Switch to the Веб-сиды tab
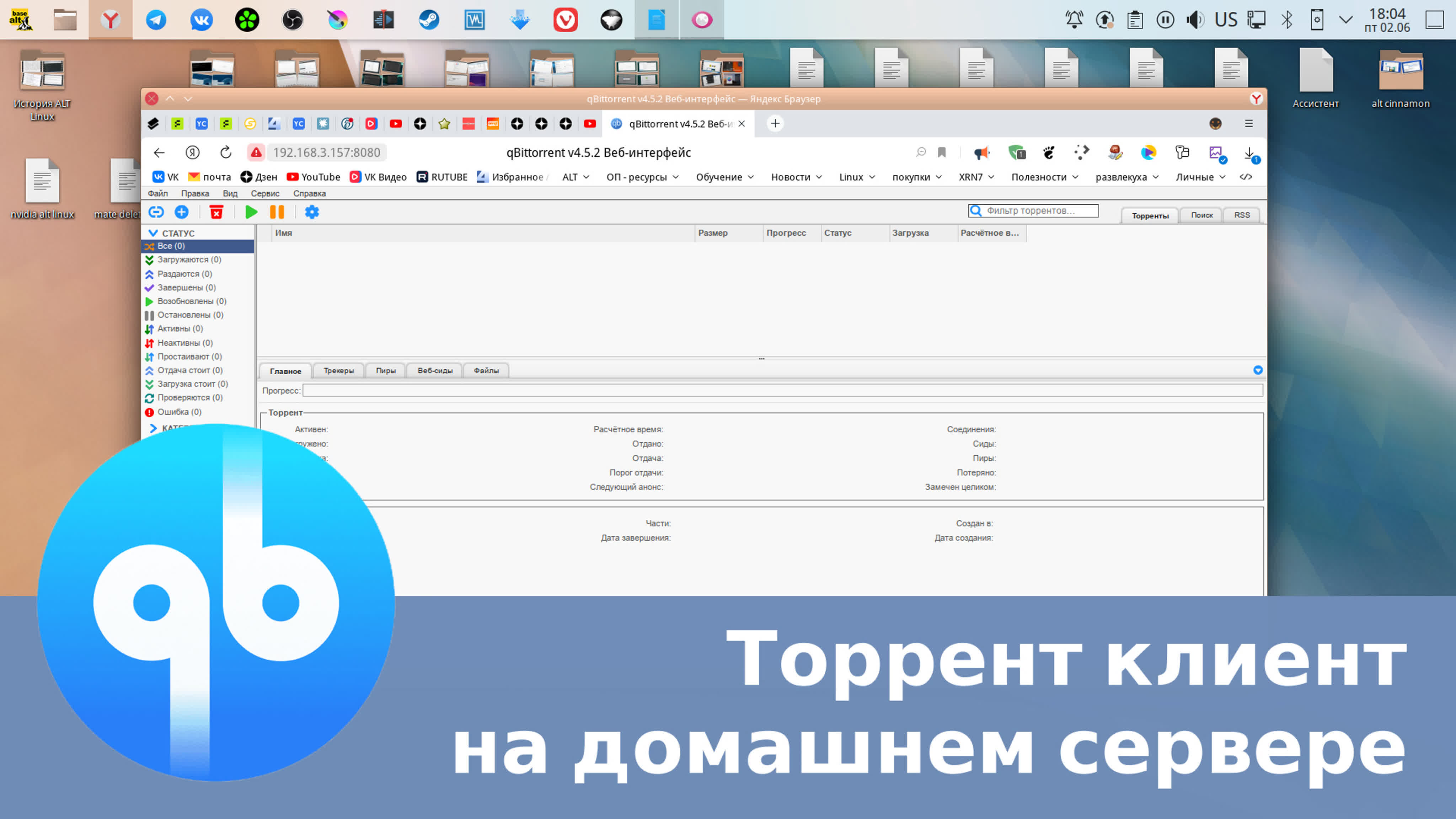Image resolution: width=1456 pixels, height=819 pixels. click(435, 371)
